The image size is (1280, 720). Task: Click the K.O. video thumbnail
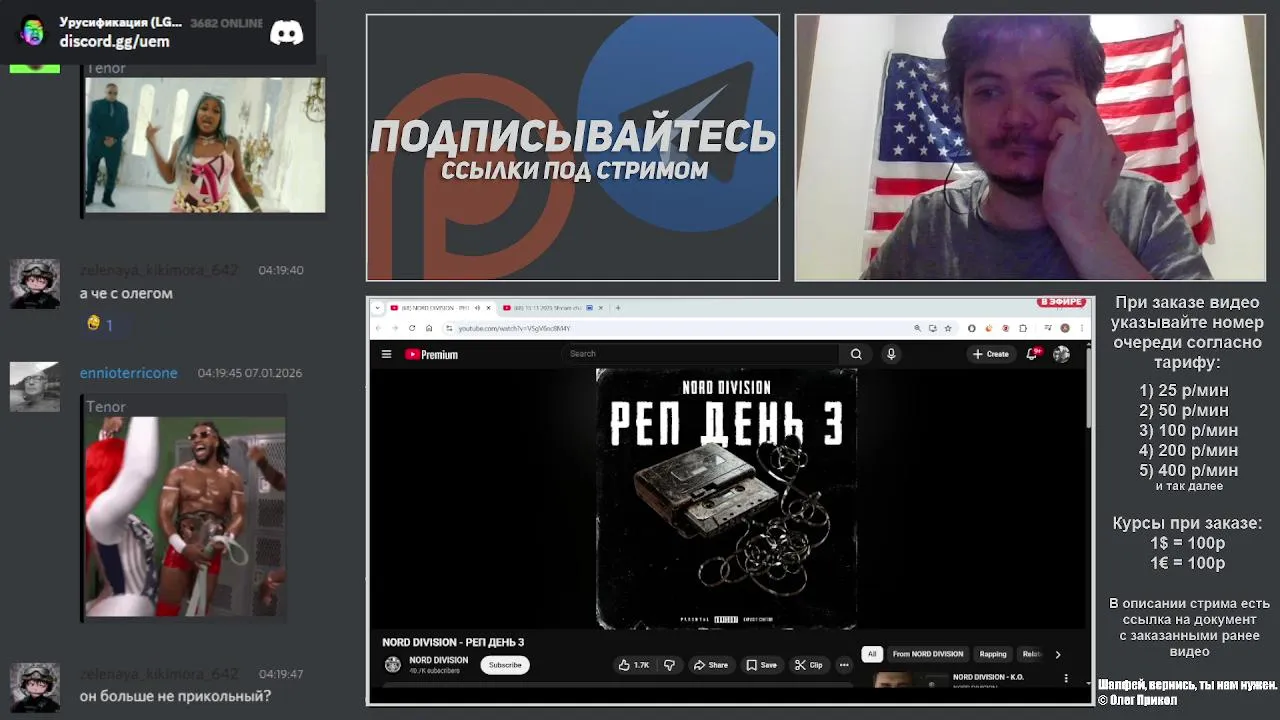(908, 680)
